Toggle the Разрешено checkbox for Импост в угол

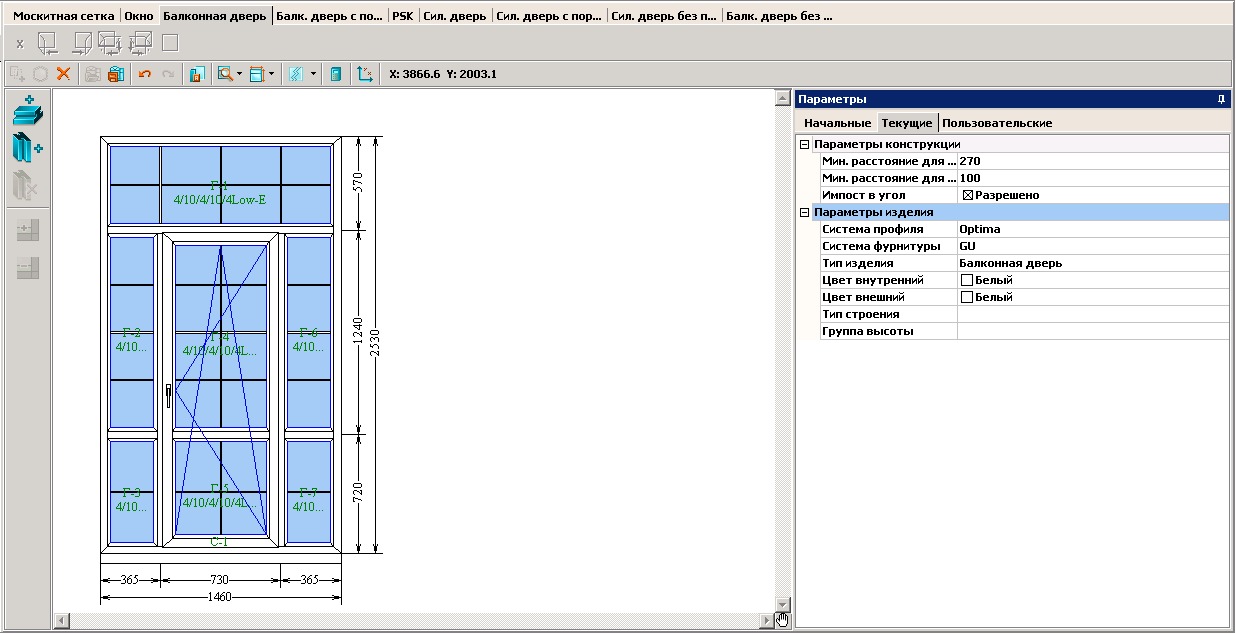pos(967,195)
